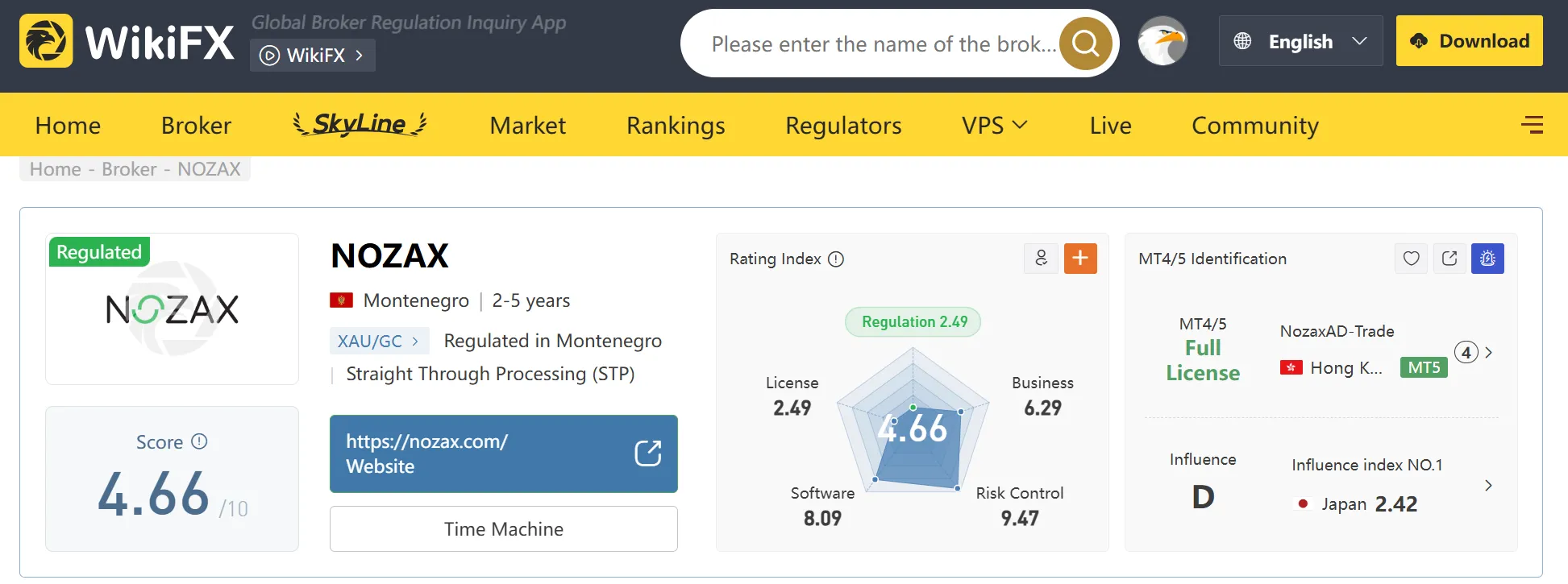Viewport: 1568px width, 584px height.
Task: Click the globe language icon
Action: (1242, 41)
